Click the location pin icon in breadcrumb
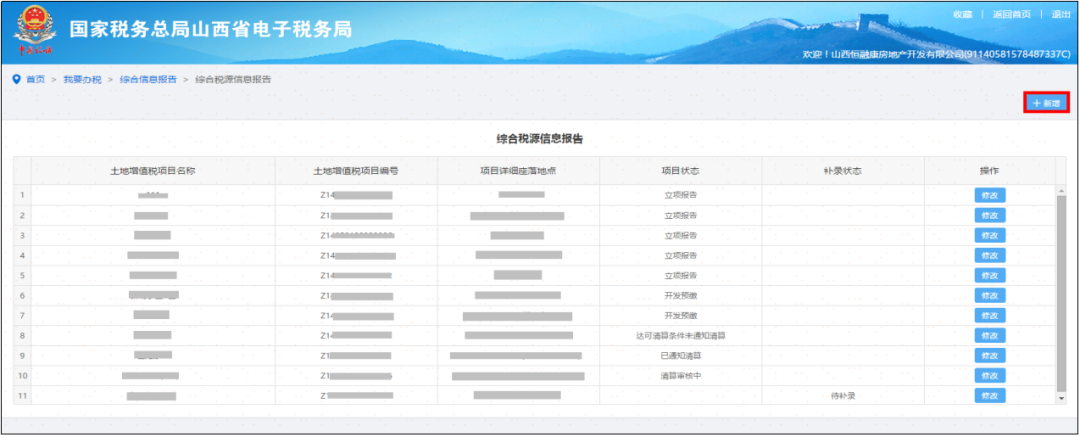Screen dimensions: 1080x437 (17, 79)
